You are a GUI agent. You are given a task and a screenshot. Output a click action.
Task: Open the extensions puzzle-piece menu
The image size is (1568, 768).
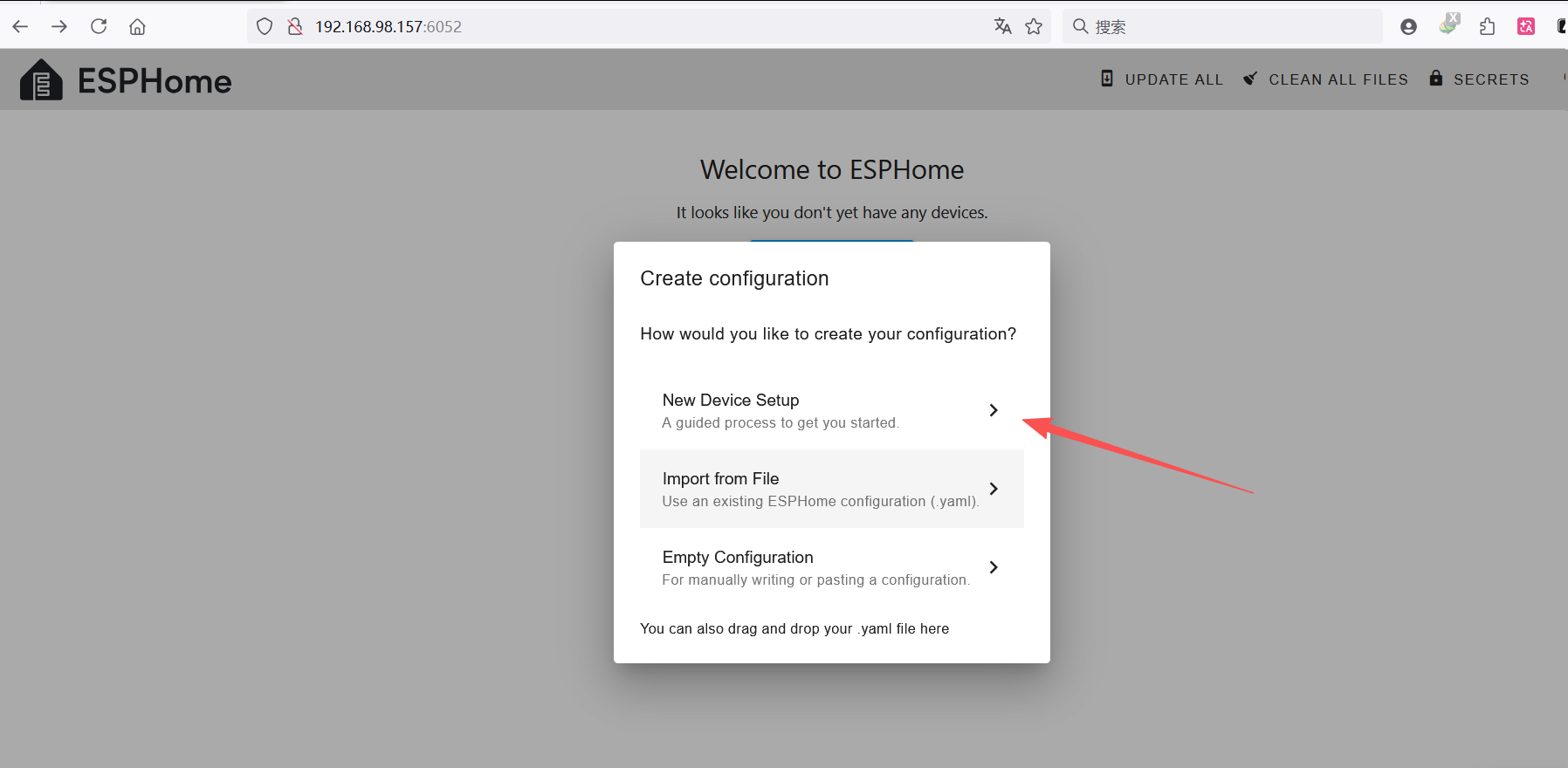1488,27
